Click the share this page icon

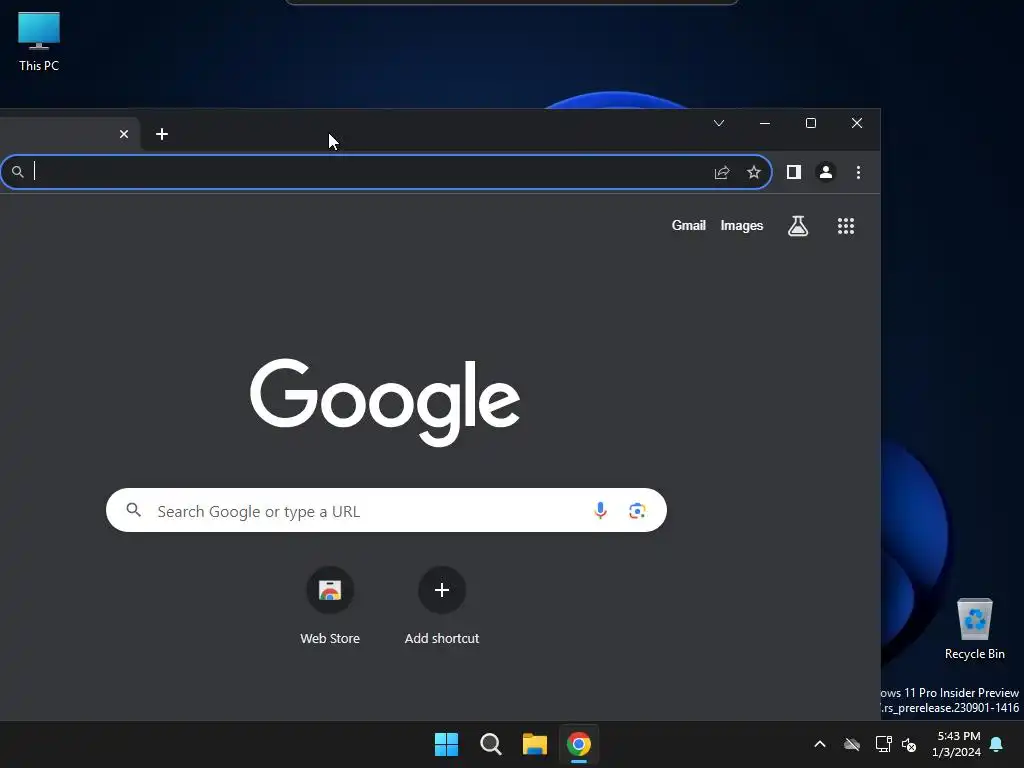722,172
